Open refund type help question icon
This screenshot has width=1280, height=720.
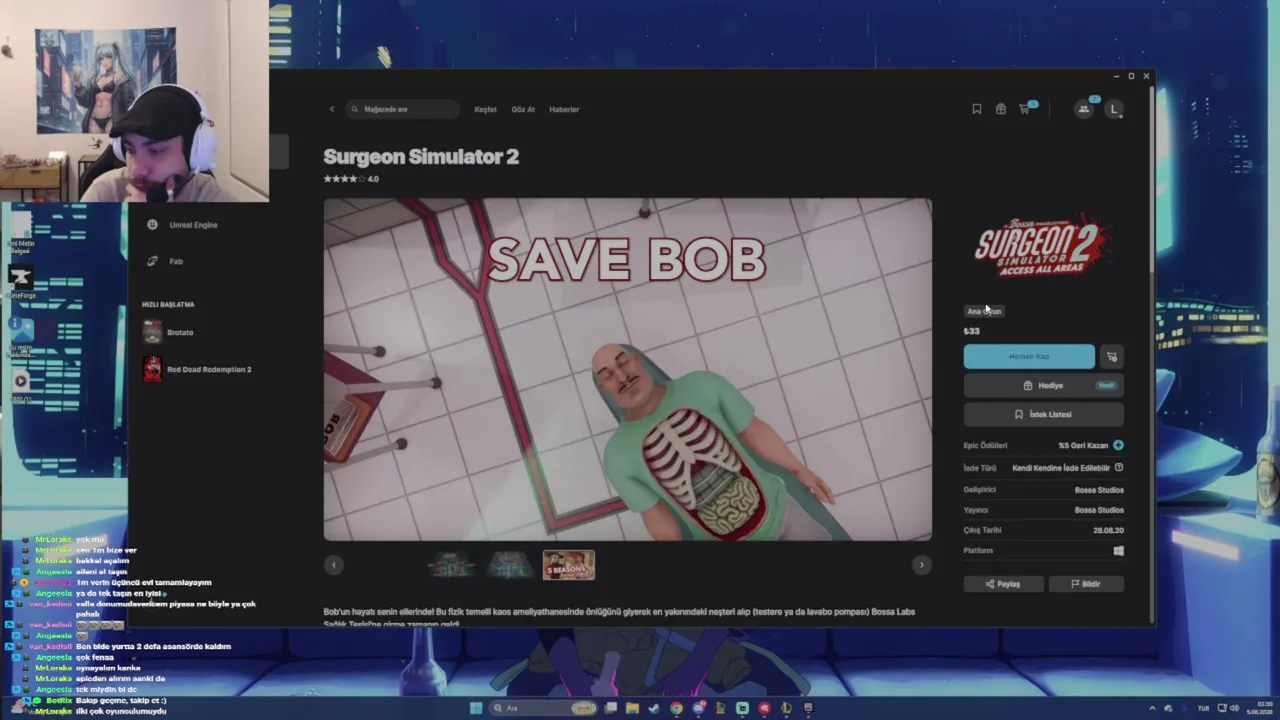[1119, 467]
